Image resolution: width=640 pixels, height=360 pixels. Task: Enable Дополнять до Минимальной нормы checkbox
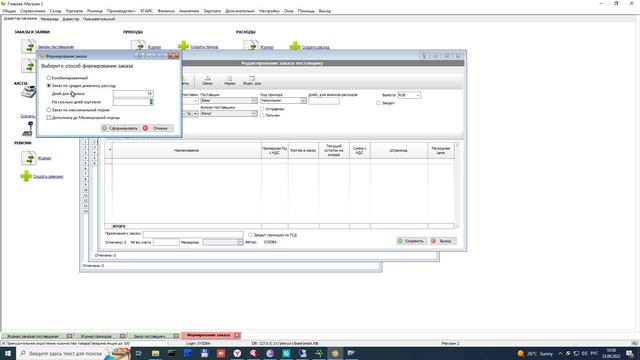(x=49, y=118)
